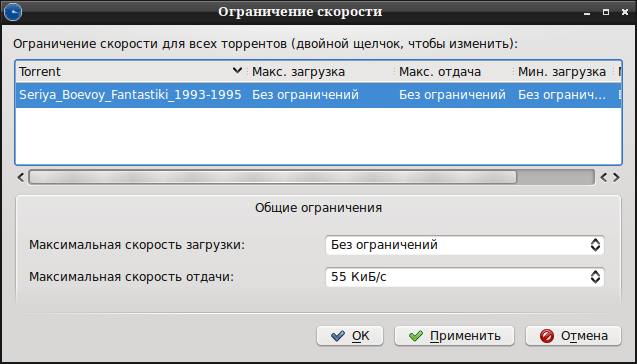The height and width of the screenshot is (364, 637).
Task: Click the Применить button
Action: [x=454, y=336]
